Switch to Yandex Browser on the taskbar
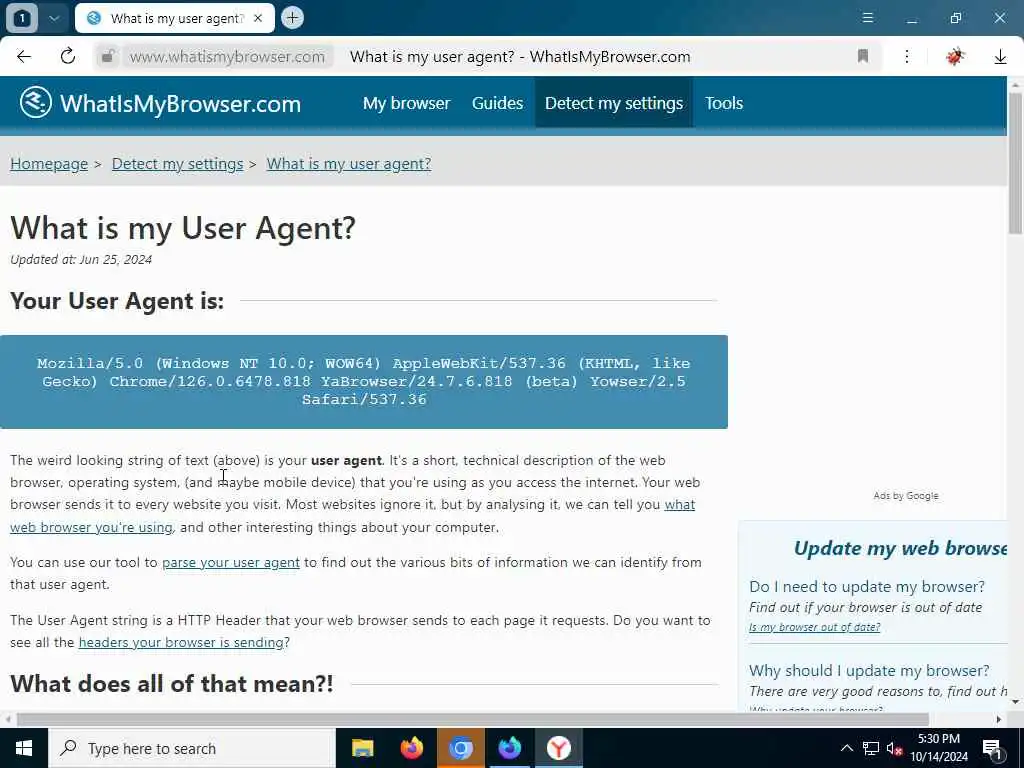This screenshot has height=768, width=1024. (558, 748)
